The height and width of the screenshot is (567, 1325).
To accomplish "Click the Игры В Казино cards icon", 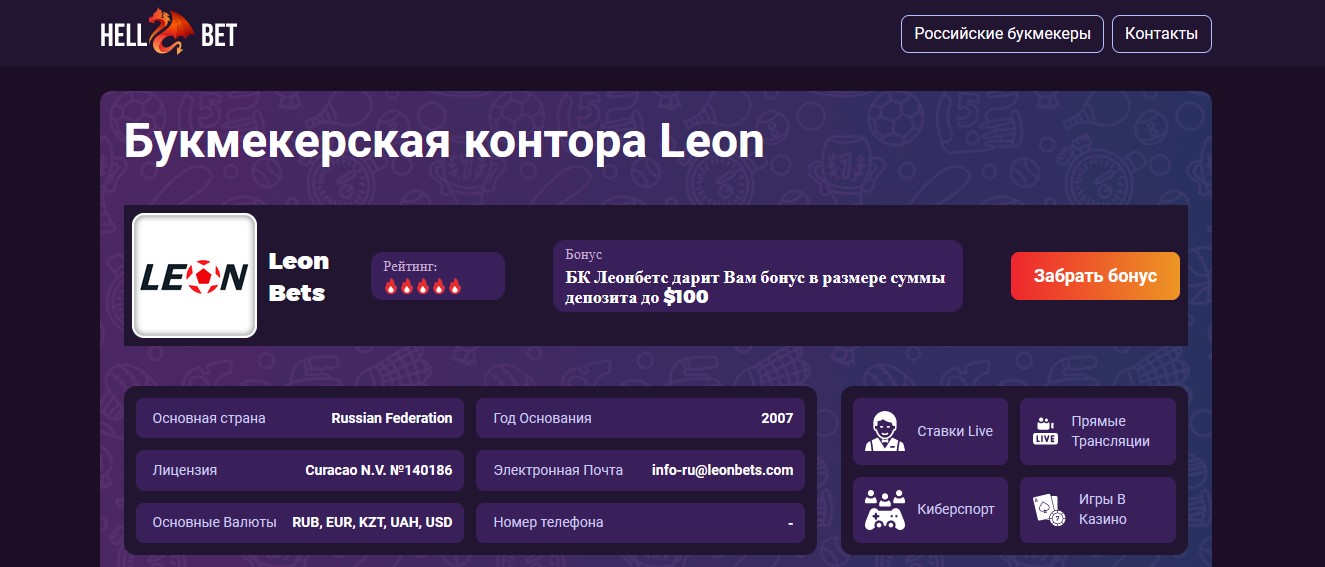I will [1049, 510].
